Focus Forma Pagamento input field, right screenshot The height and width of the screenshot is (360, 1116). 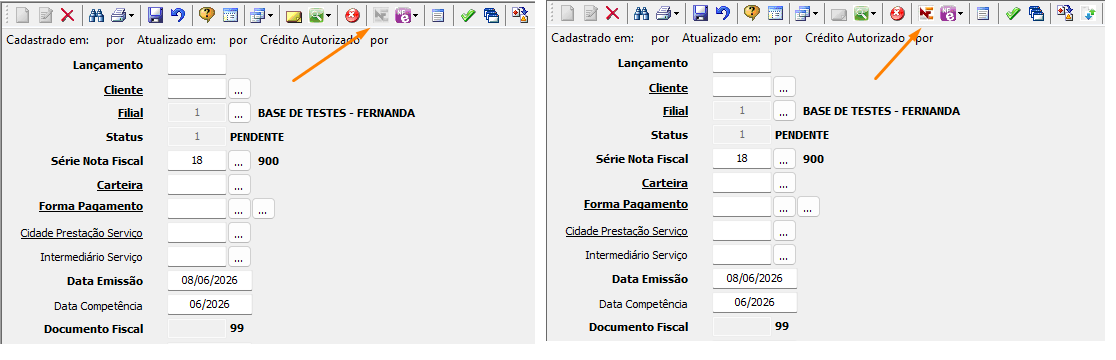point(742,206)
